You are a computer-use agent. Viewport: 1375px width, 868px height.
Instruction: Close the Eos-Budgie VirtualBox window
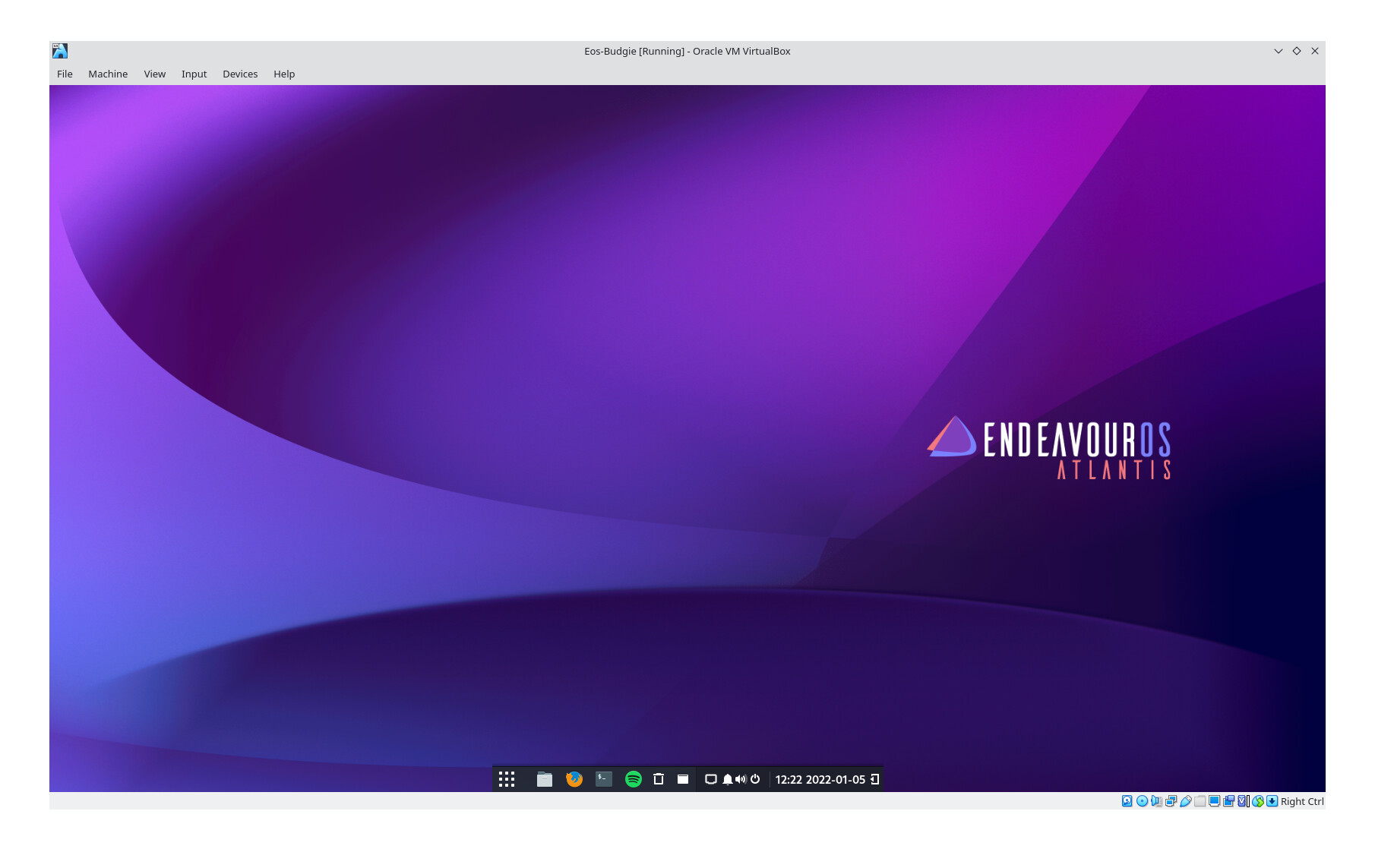(1315, 51)
